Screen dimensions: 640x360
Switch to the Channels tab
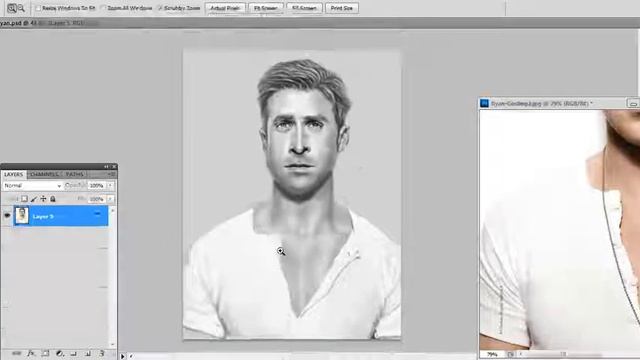pos(44,174)
